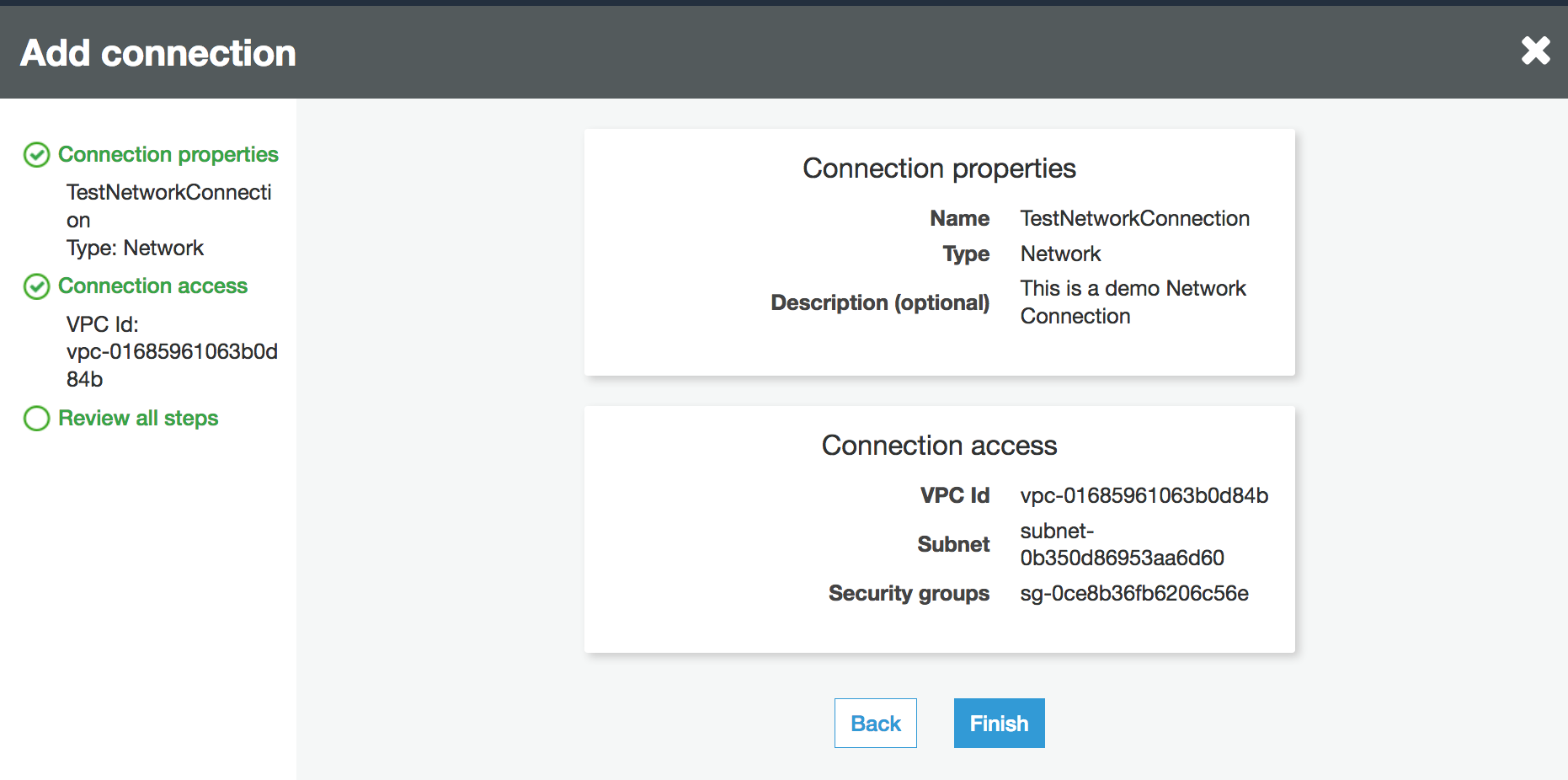Viewport: 1568px width, 780px height.
Task: Click the TestNetworkConnection name value in the card
Action: [1134, 219]
